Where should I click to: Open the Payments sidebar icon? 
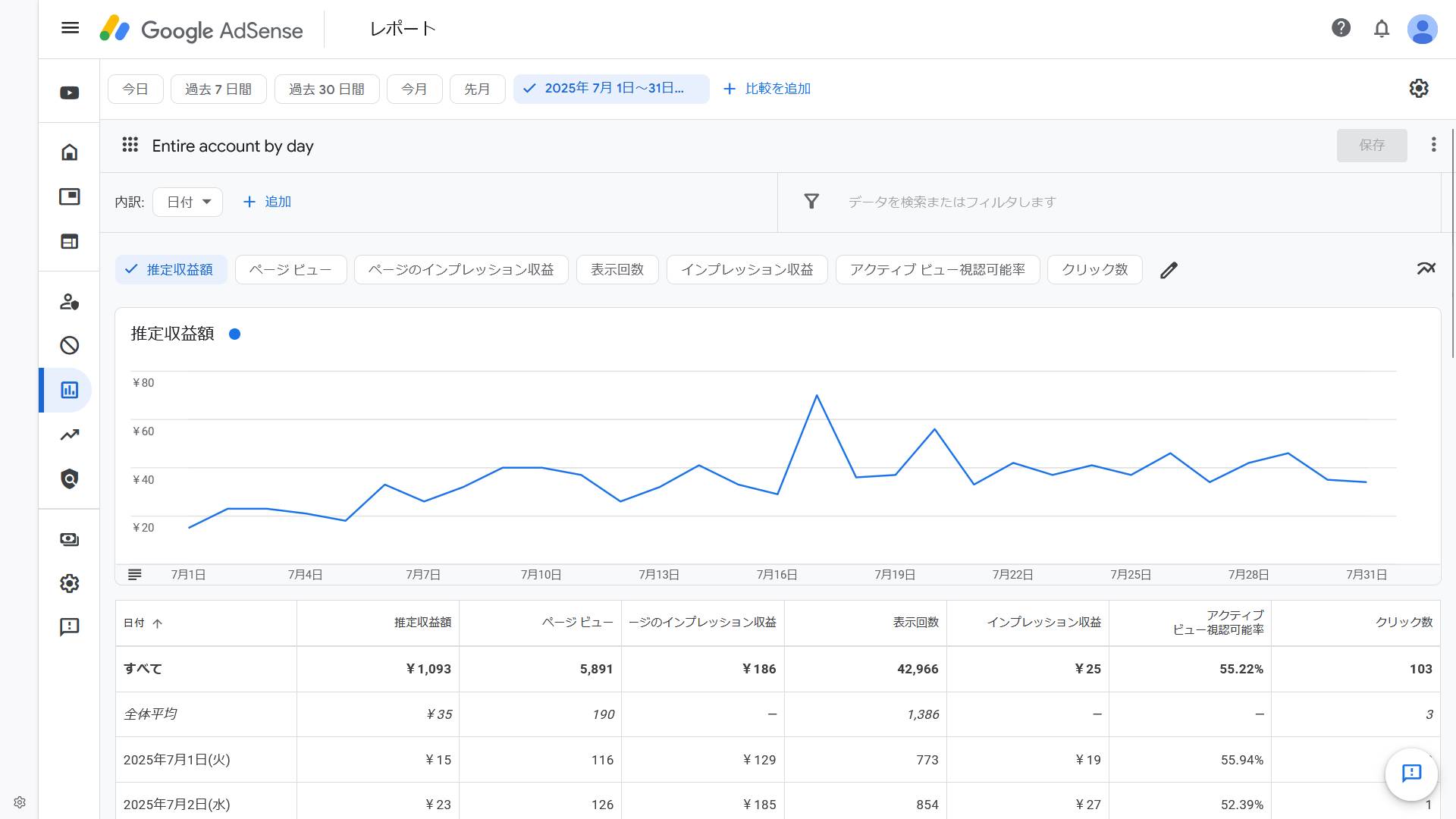coord(70,539)
